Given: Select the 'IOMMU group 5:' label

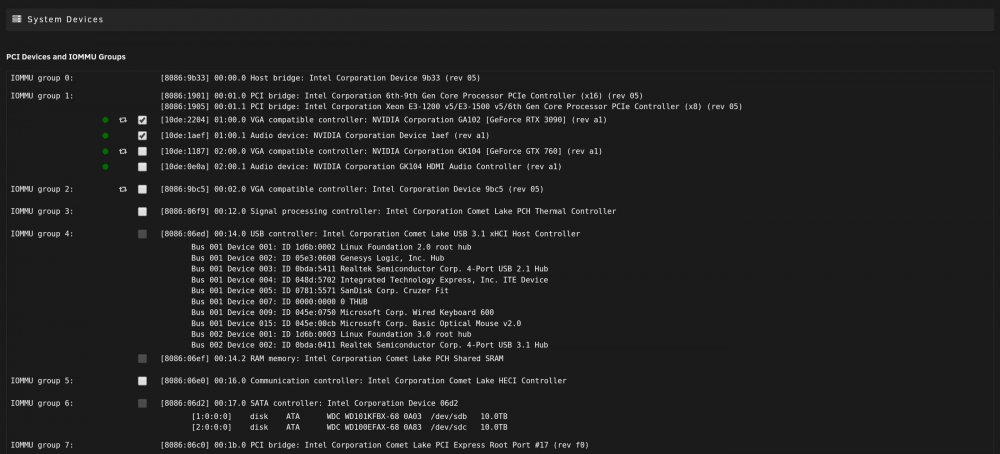Looking at the screenshot, I should click(x=42, y=381).
